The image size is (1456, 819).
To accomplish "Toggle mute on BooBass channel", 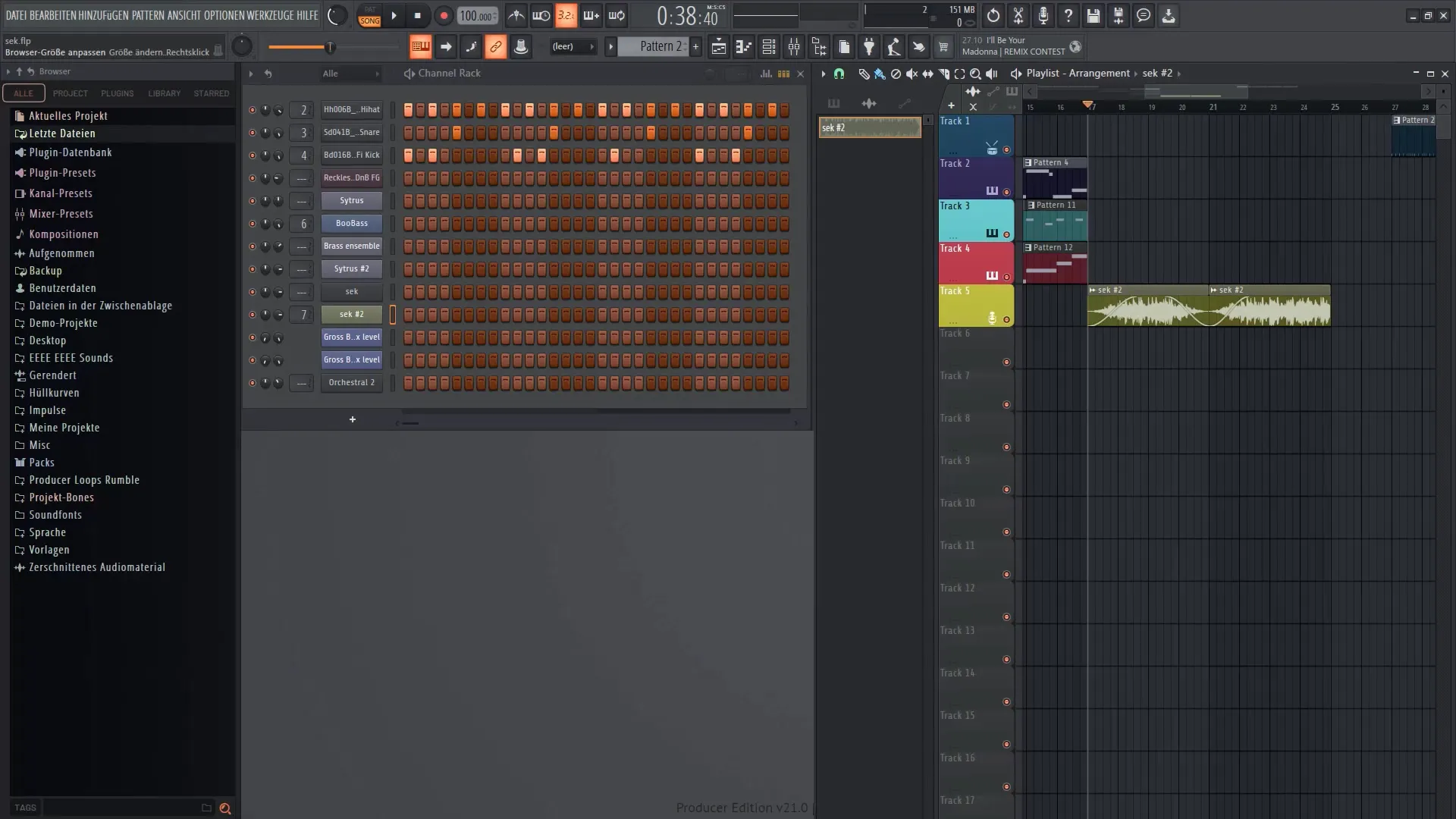I will (x=250, y=223).
